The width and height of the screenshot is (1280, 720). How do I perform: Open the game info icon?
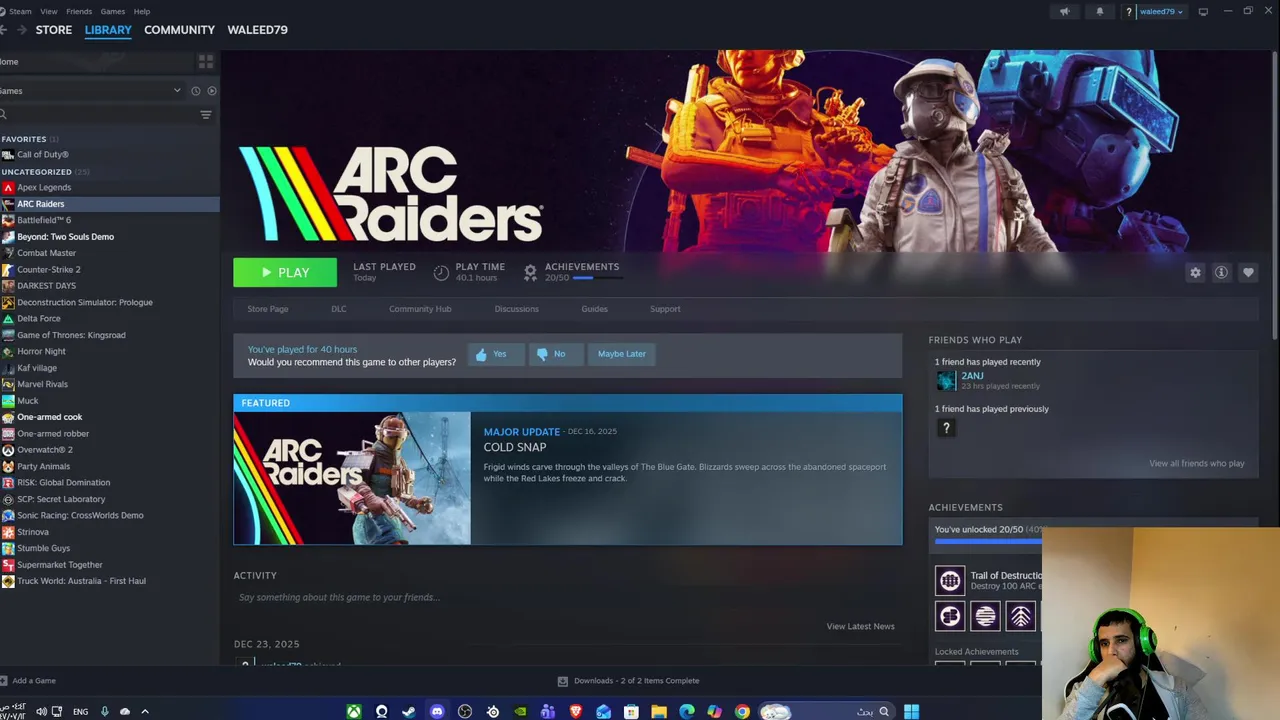coord(1221,272)
